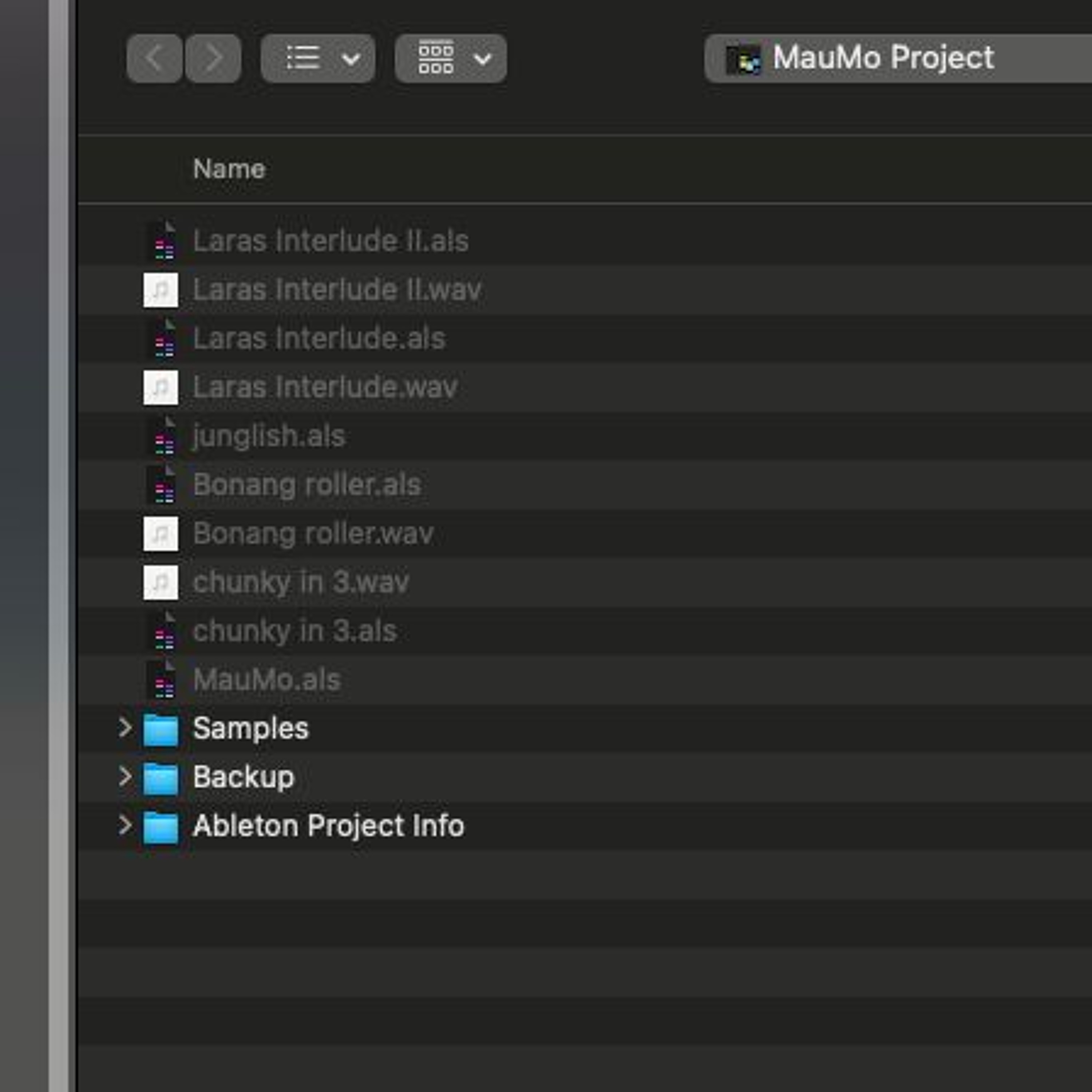Viewport: 1092px width, 1092px height.
Task: Select the Laras Interlude.wav file
Action: (x=325, y=388)
